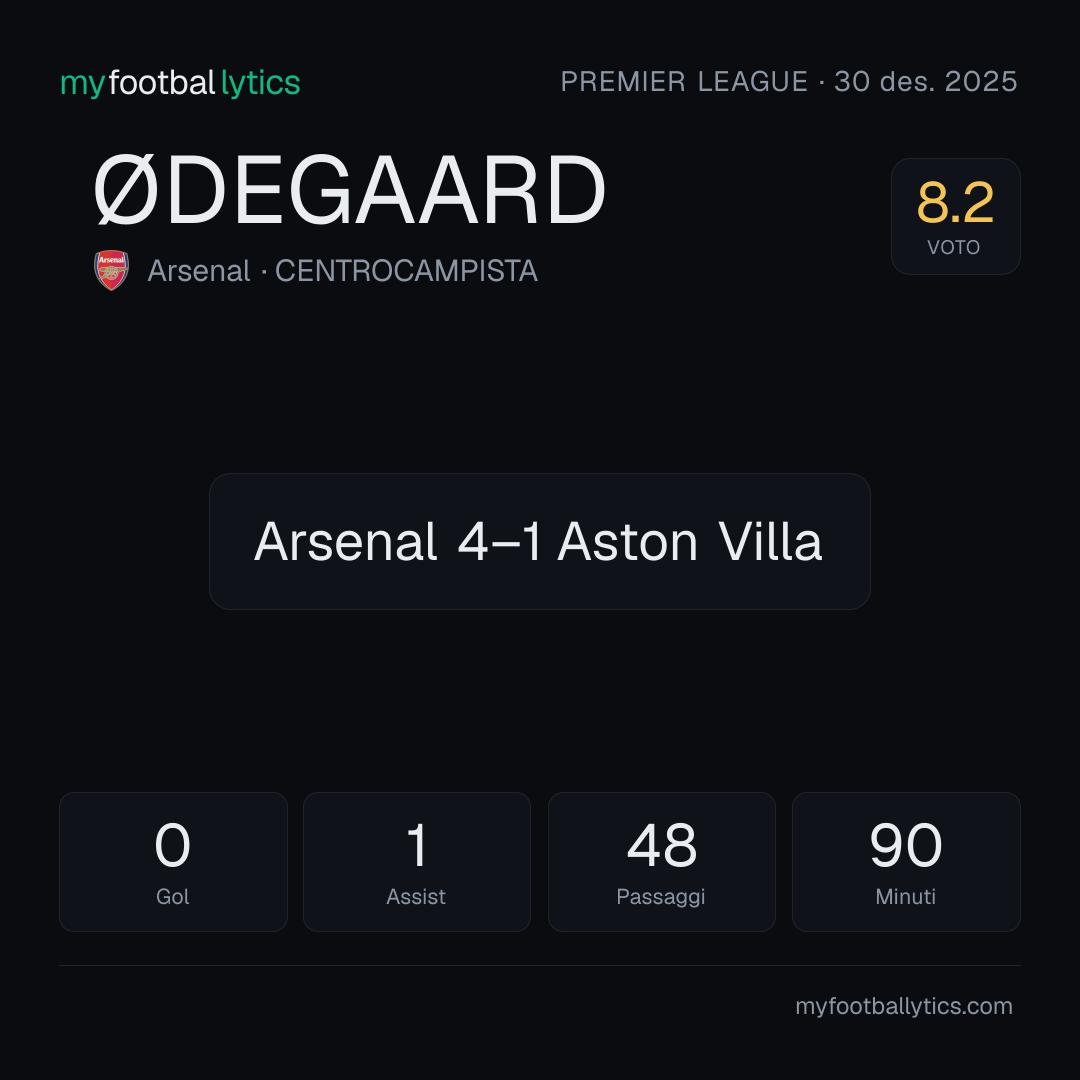Select the 30 des. 2025 date
The height and width of the screenshot is (1080, 1080).
[926, 82]
